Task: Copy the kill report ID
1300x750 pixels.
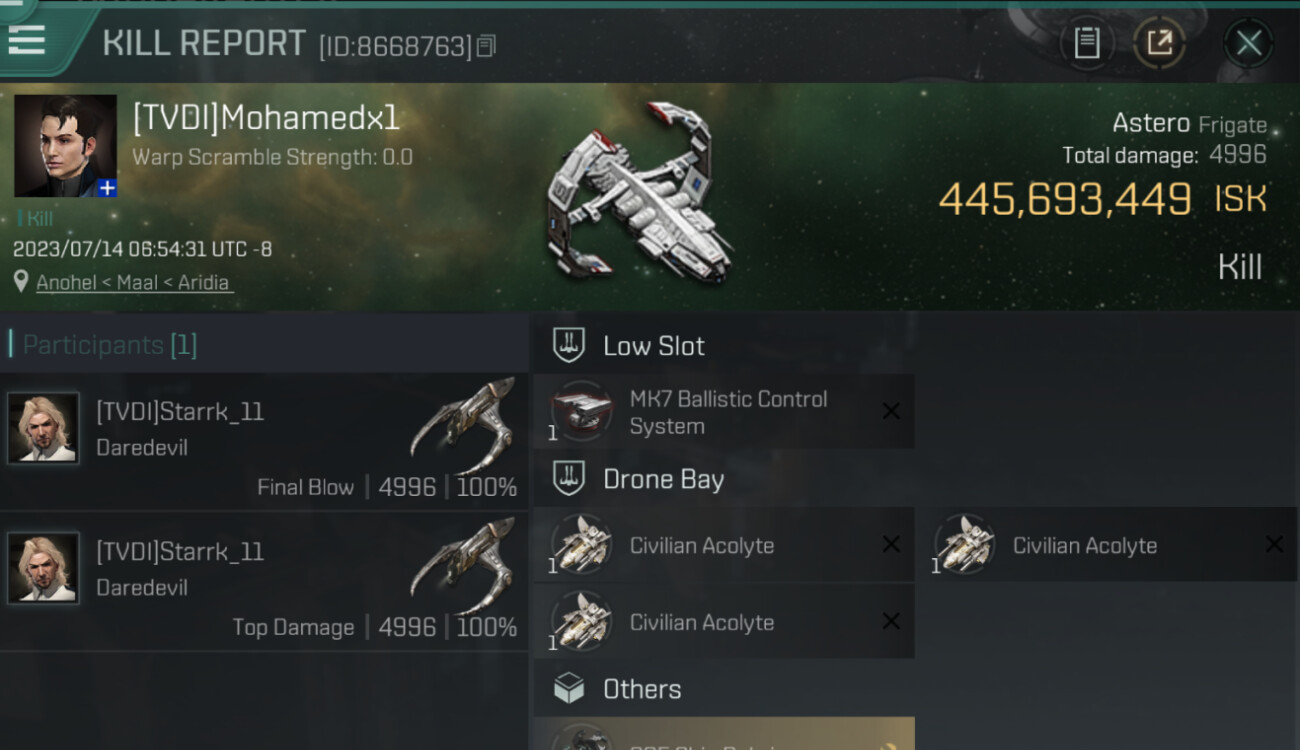Action: [486, 46]
